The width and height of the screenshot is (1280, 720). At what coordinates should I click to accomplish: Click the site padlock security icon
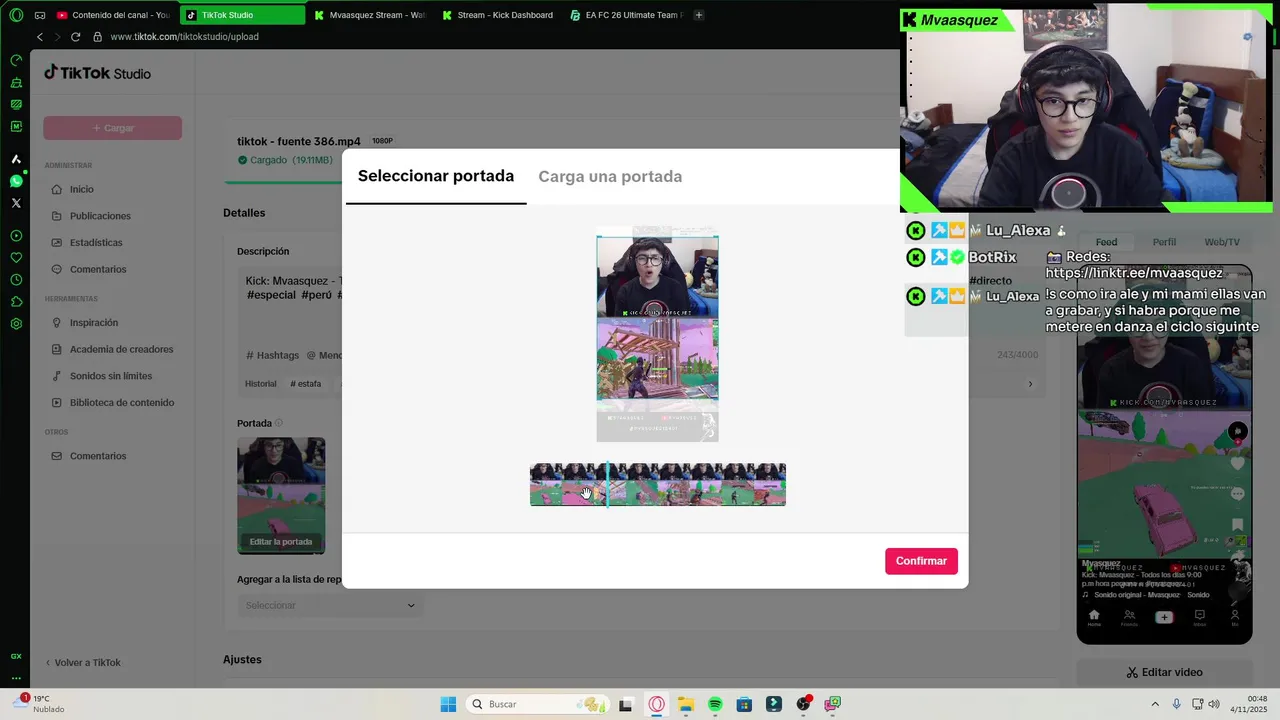click(x=98, y=36)
